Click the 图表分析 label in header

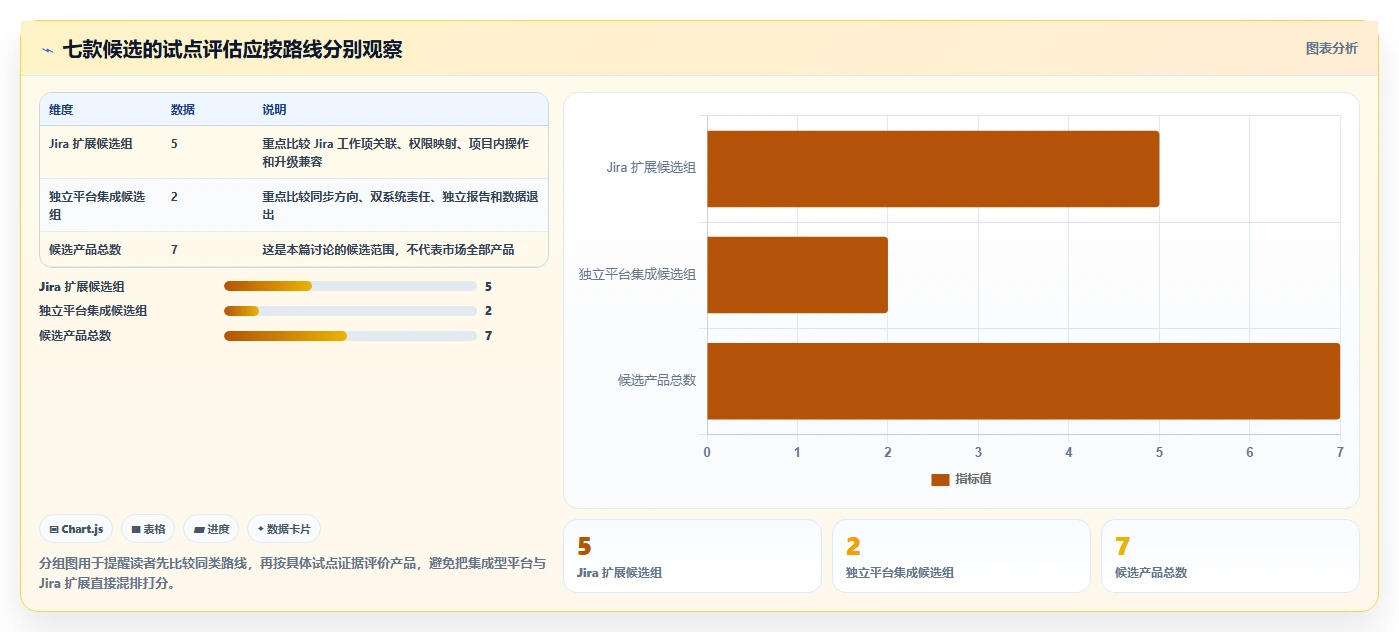tap(1331, 48)
